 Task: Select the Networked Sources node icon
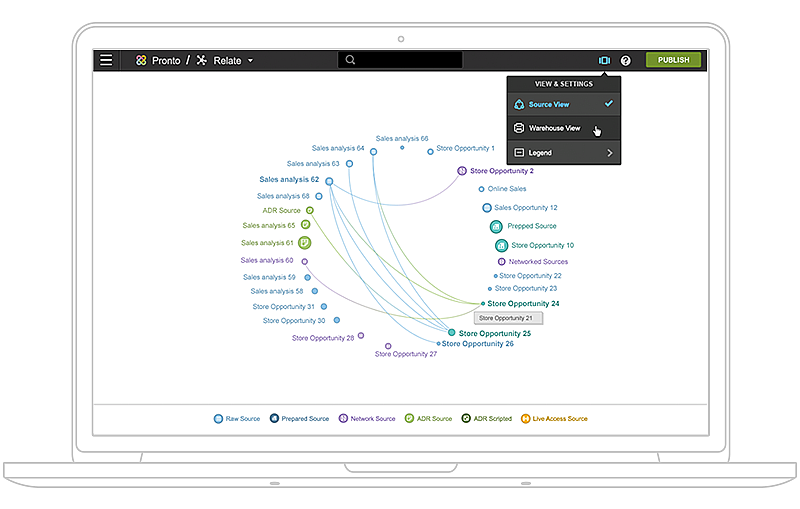502,262
